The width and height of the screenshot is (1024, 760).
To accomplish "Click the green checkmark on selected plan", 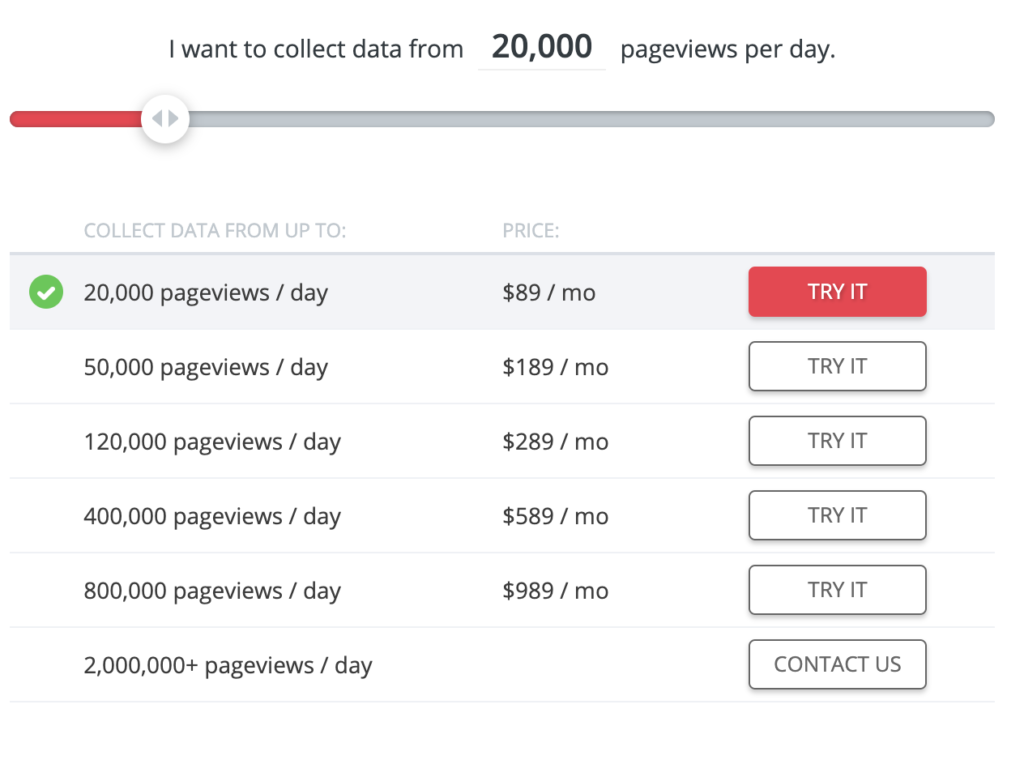I will click(x=44, y=291).
